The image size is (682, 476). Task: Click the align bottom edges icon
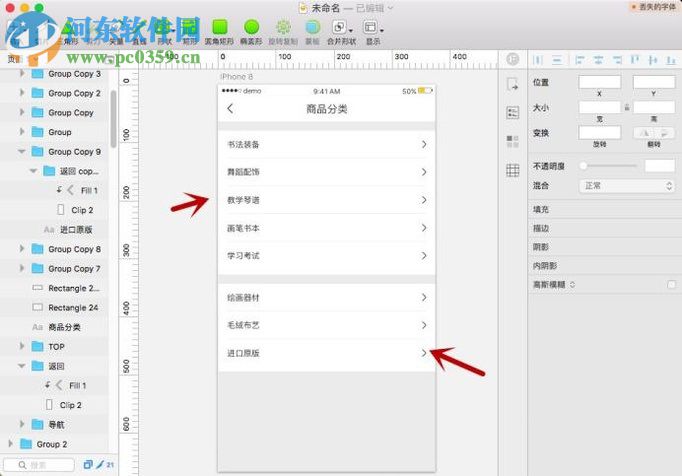(671, 60)
